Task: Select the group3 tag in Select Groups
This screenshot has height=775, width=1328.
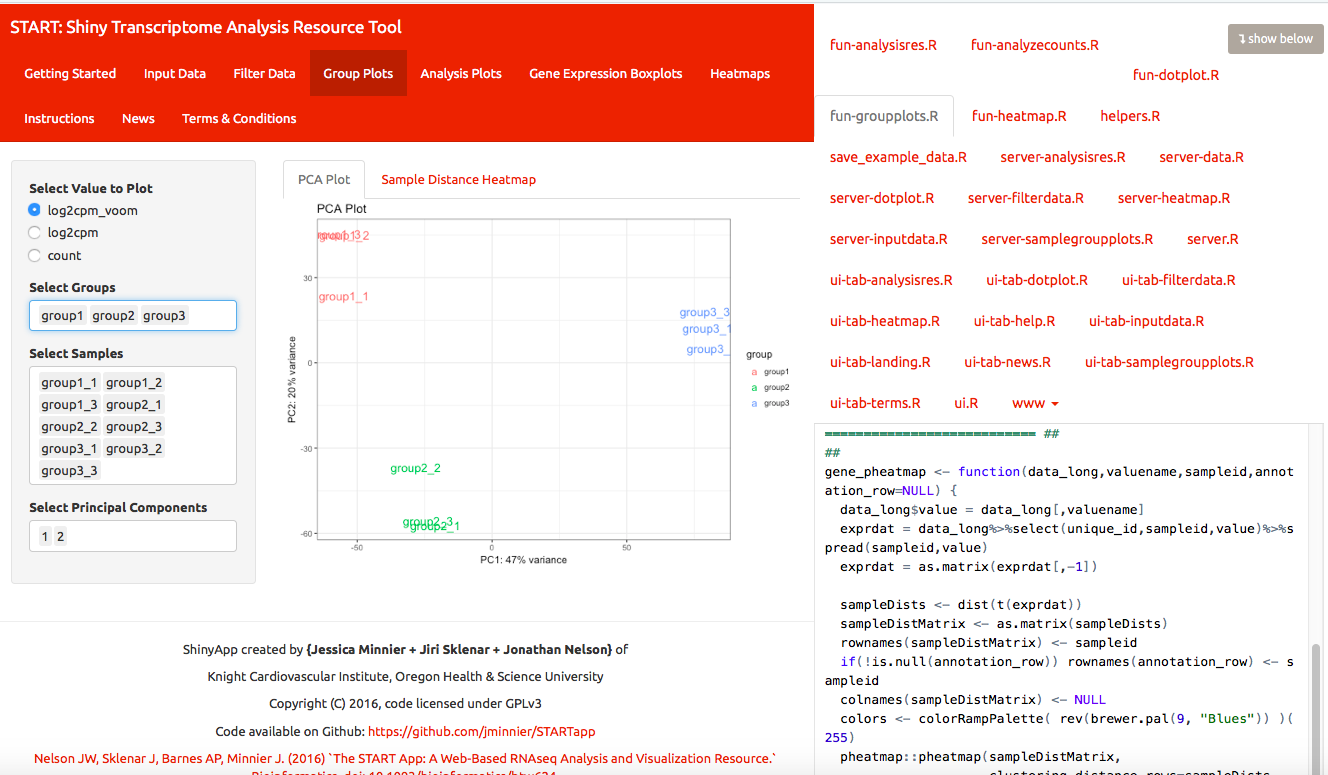Action: tap(164, 315)
